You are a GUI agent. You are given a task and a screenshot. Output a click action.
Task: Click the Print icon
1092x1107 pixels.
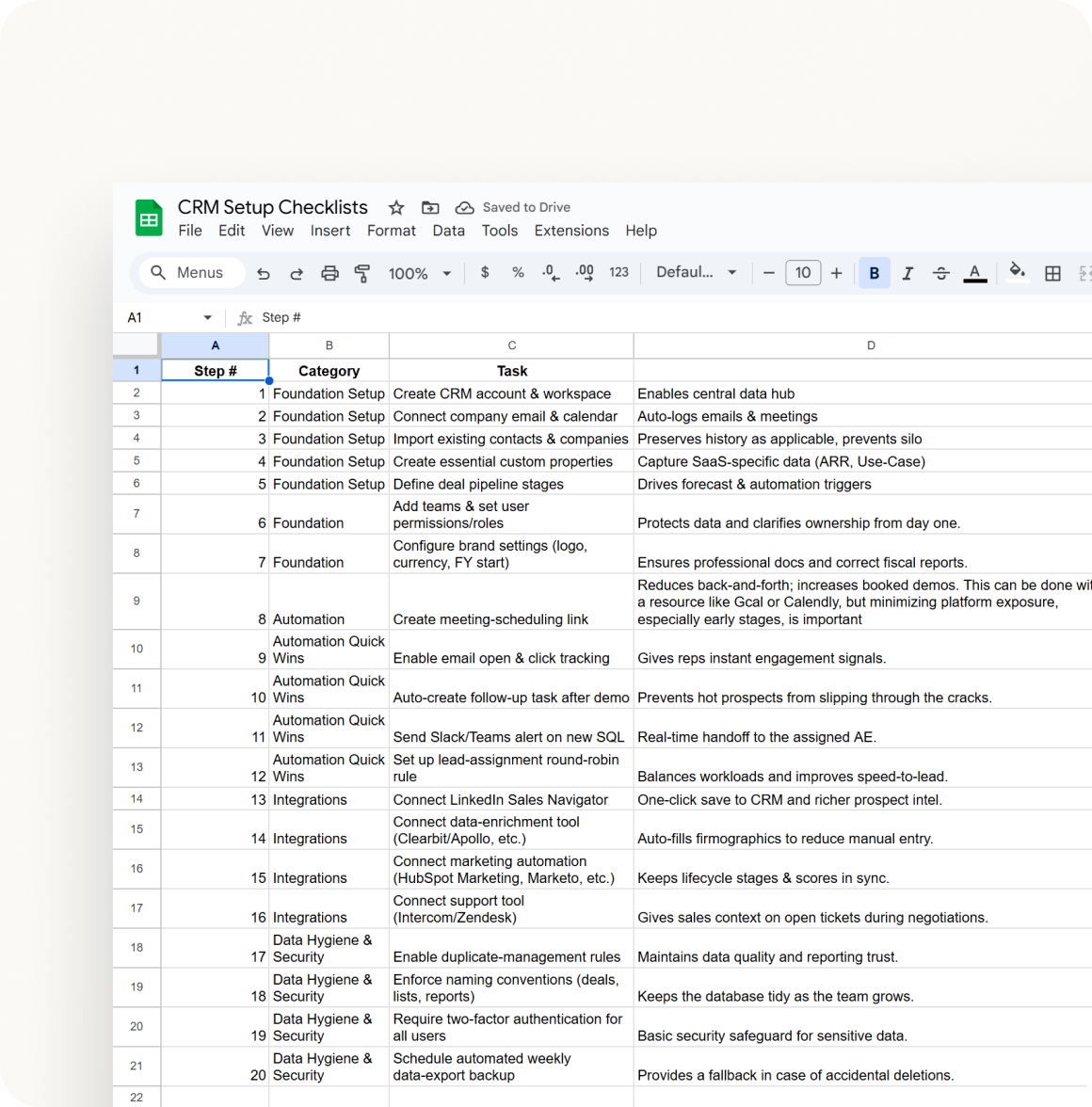coord(329,273)
